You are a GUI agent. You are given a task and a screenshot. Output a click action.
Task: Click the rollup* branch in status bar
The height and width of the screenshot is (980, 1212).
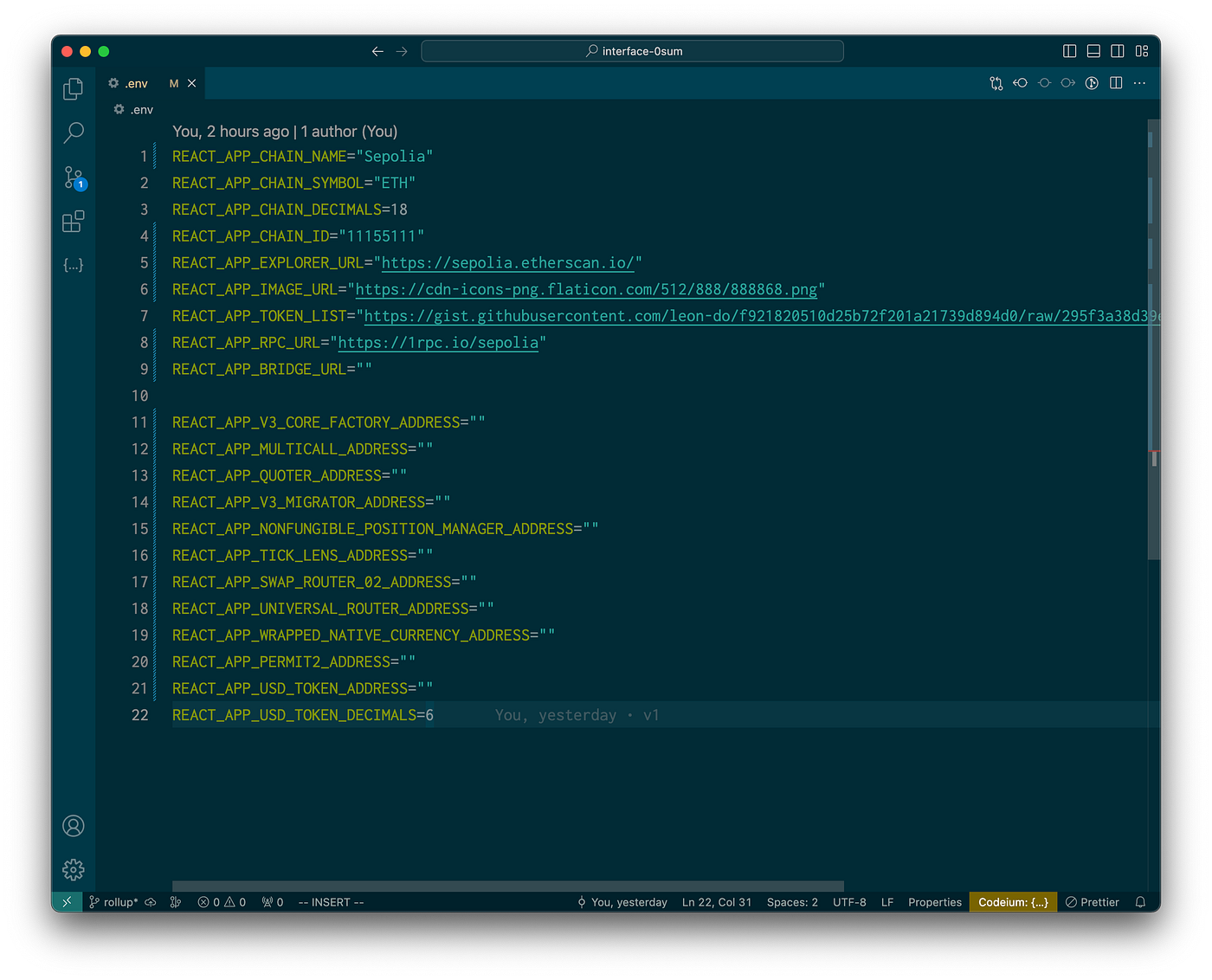coord(113,902)
